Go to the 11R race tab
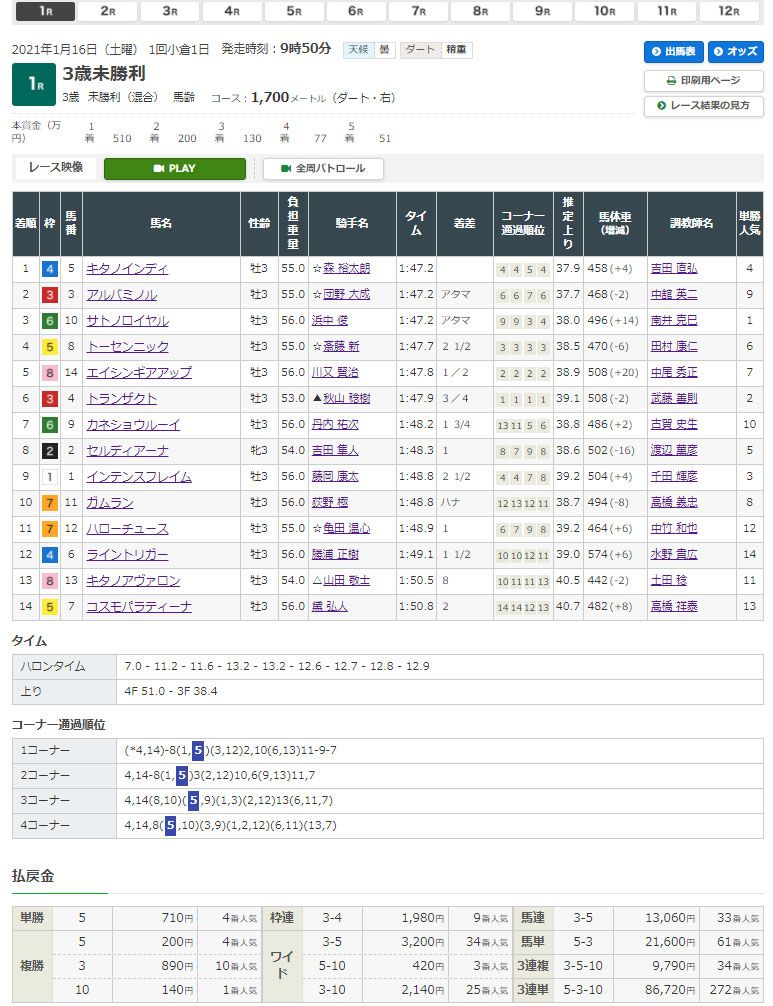Viewport: 773px width, 1006px height. (666, 12)
